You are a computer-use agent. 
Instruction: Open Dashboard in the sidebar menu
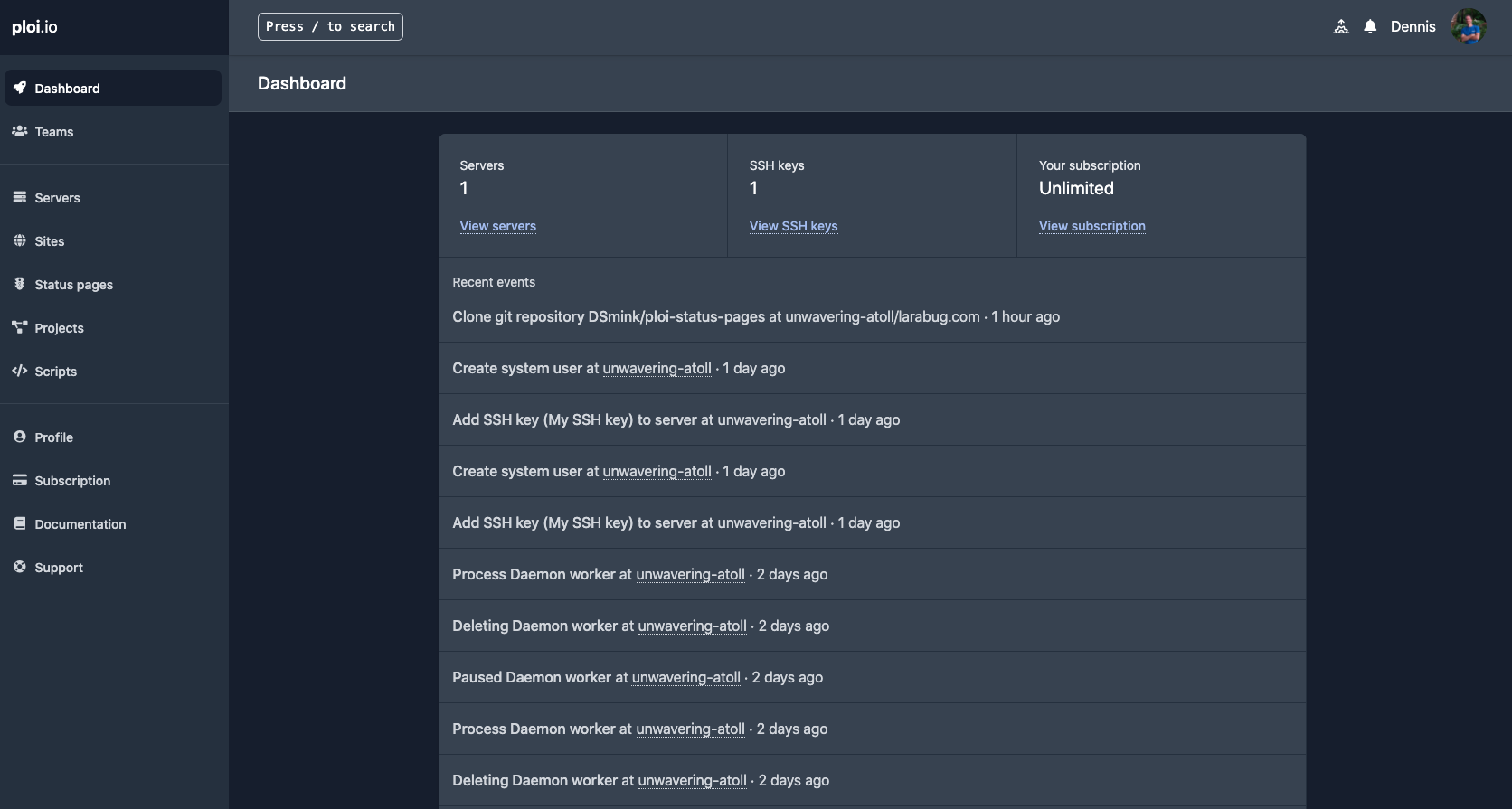(x=113, y=88)
